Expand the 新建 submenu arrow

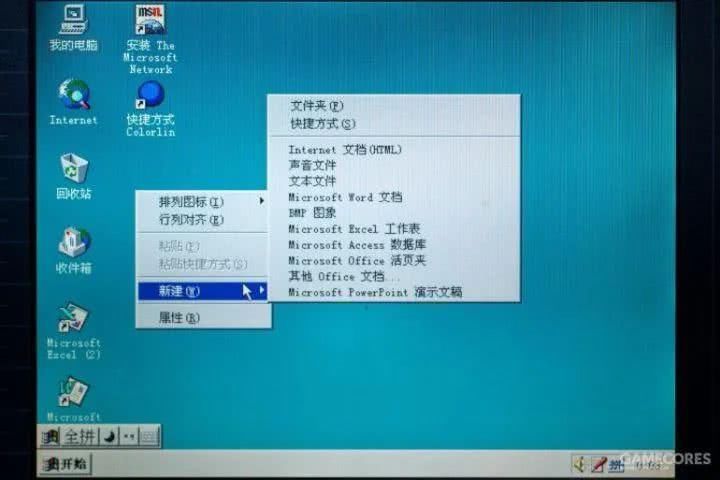[262, 290]
